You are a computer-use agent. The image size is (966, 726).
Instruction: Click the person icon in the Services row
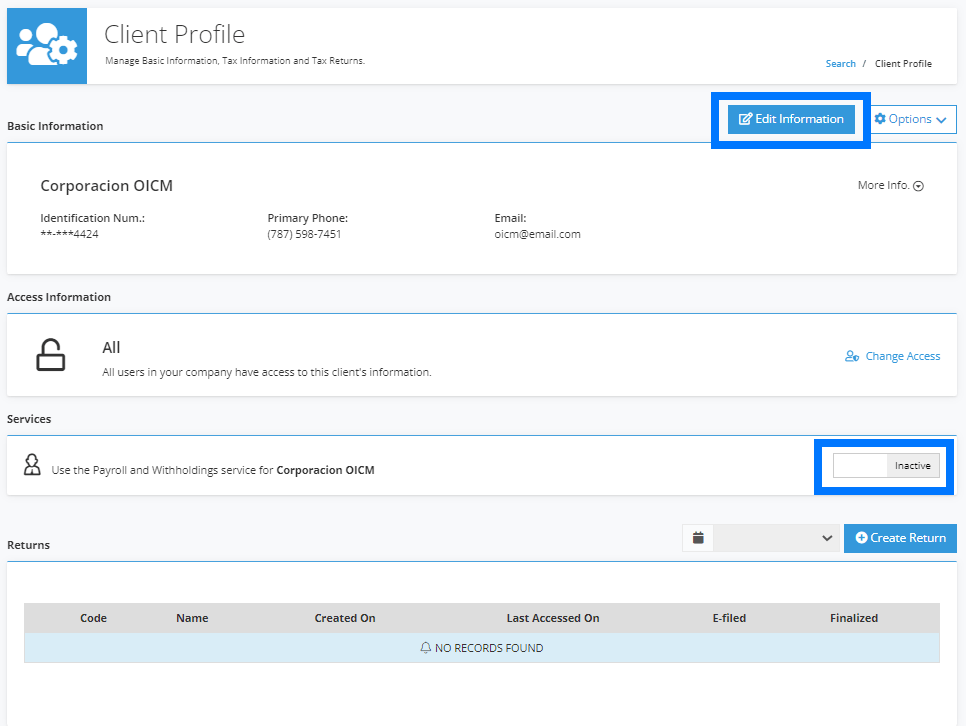pos(32,465)
